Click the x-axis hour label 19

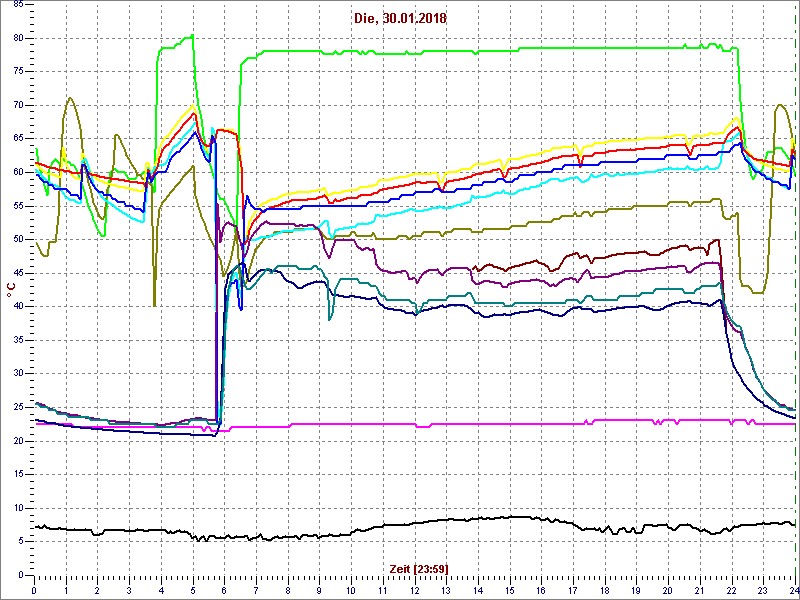click(637, 590)
